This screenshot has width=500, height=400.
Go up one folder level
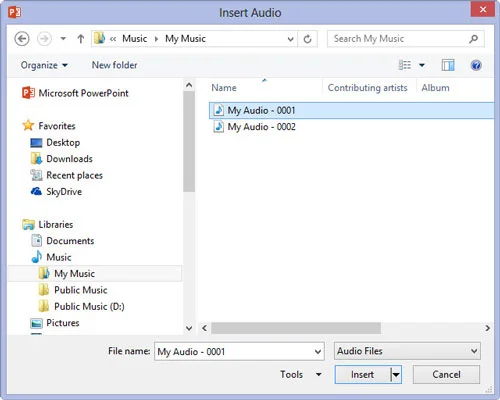pyautogui.click(x=81, y=39)
